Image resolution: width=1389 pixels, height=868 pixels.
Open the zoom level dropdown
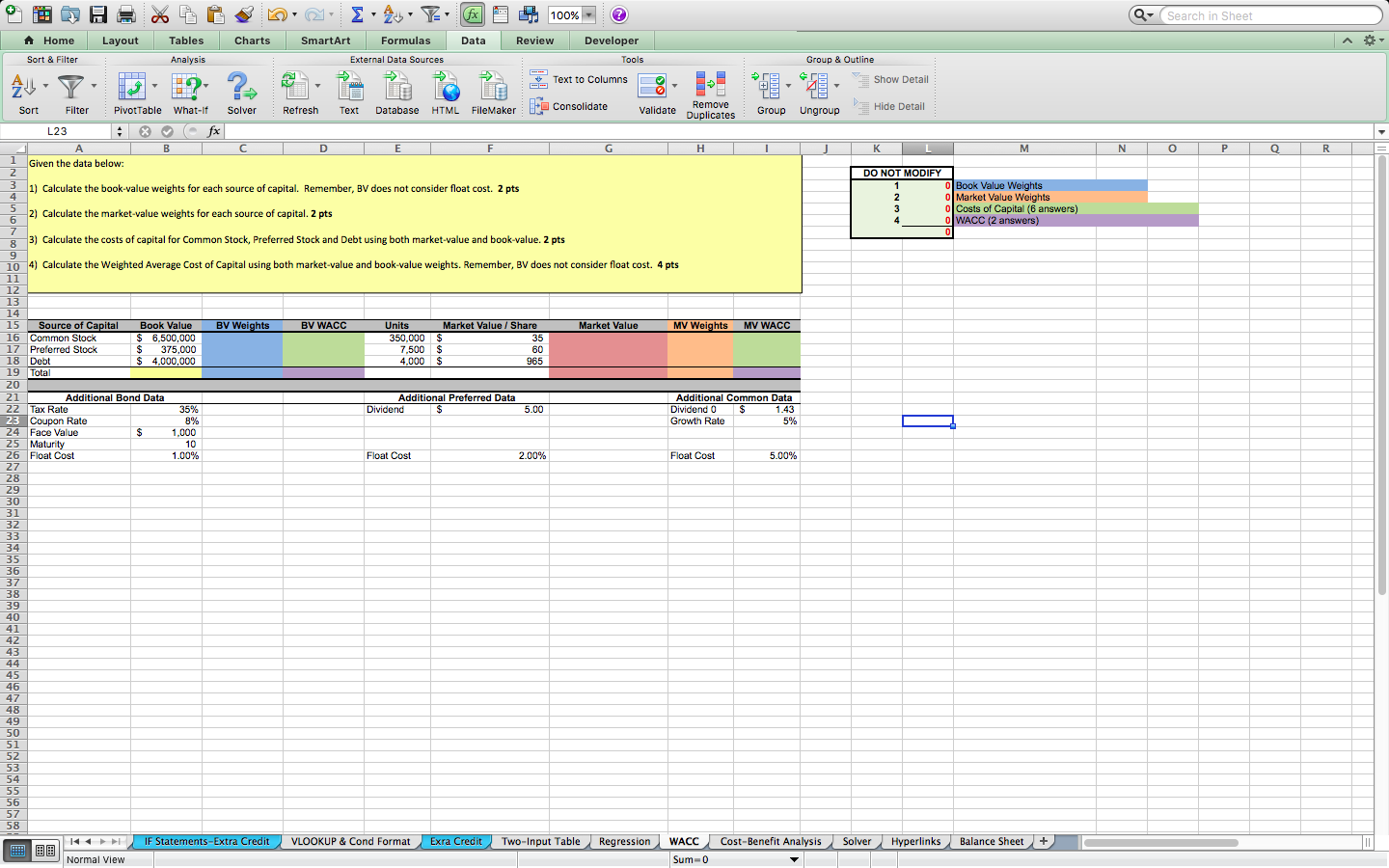[x=586, y=14]
